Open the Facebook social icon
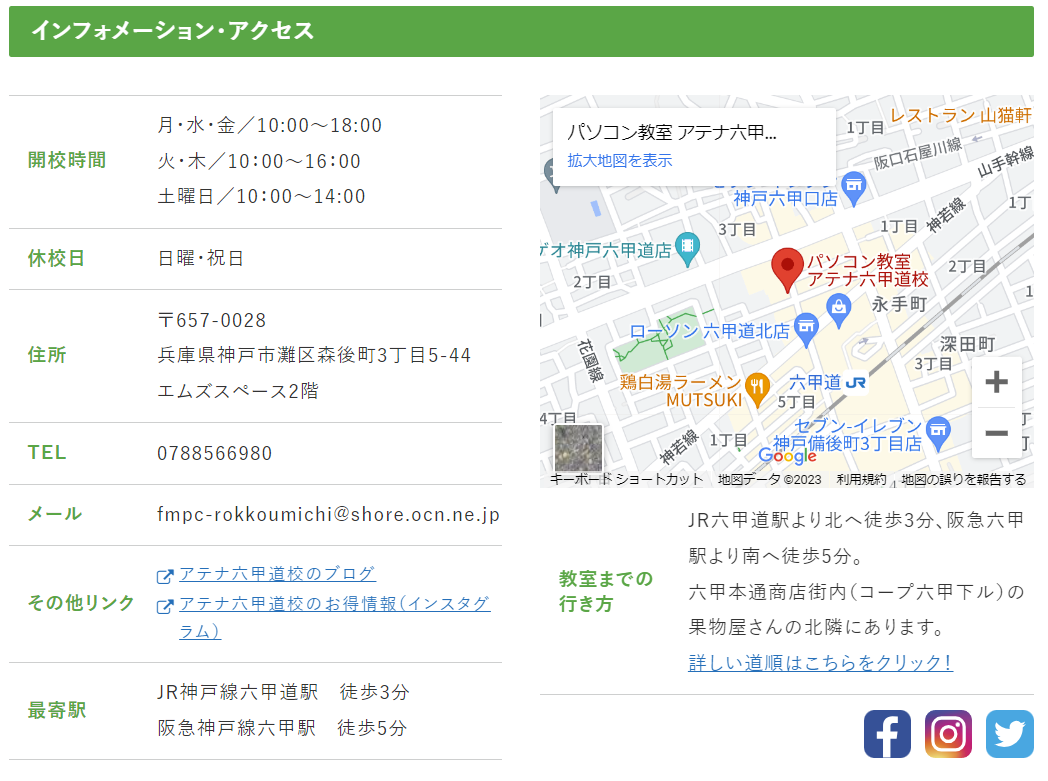 pyautogui.click(x=887, y=734)
